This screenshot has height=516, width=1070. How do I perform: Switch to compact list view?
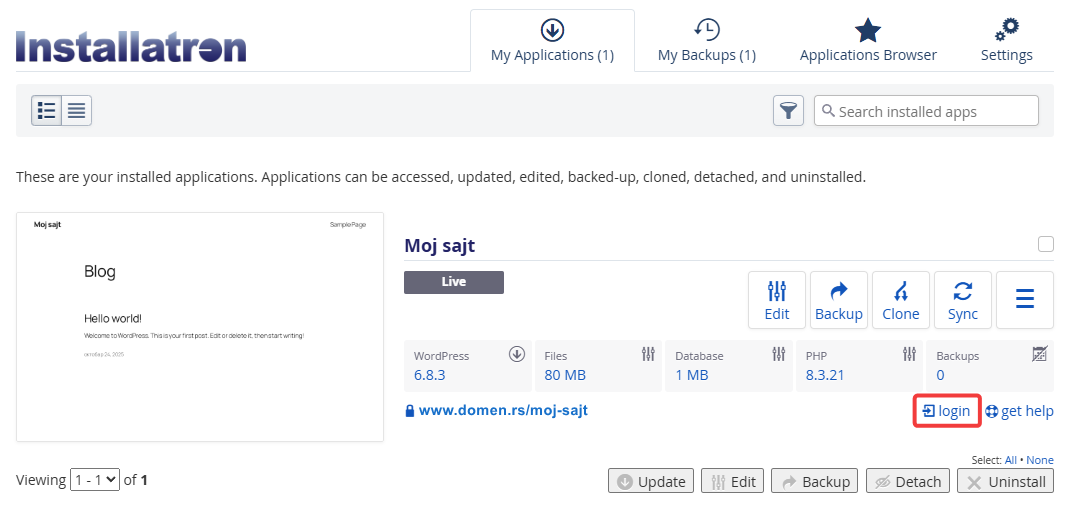(77, 111)
